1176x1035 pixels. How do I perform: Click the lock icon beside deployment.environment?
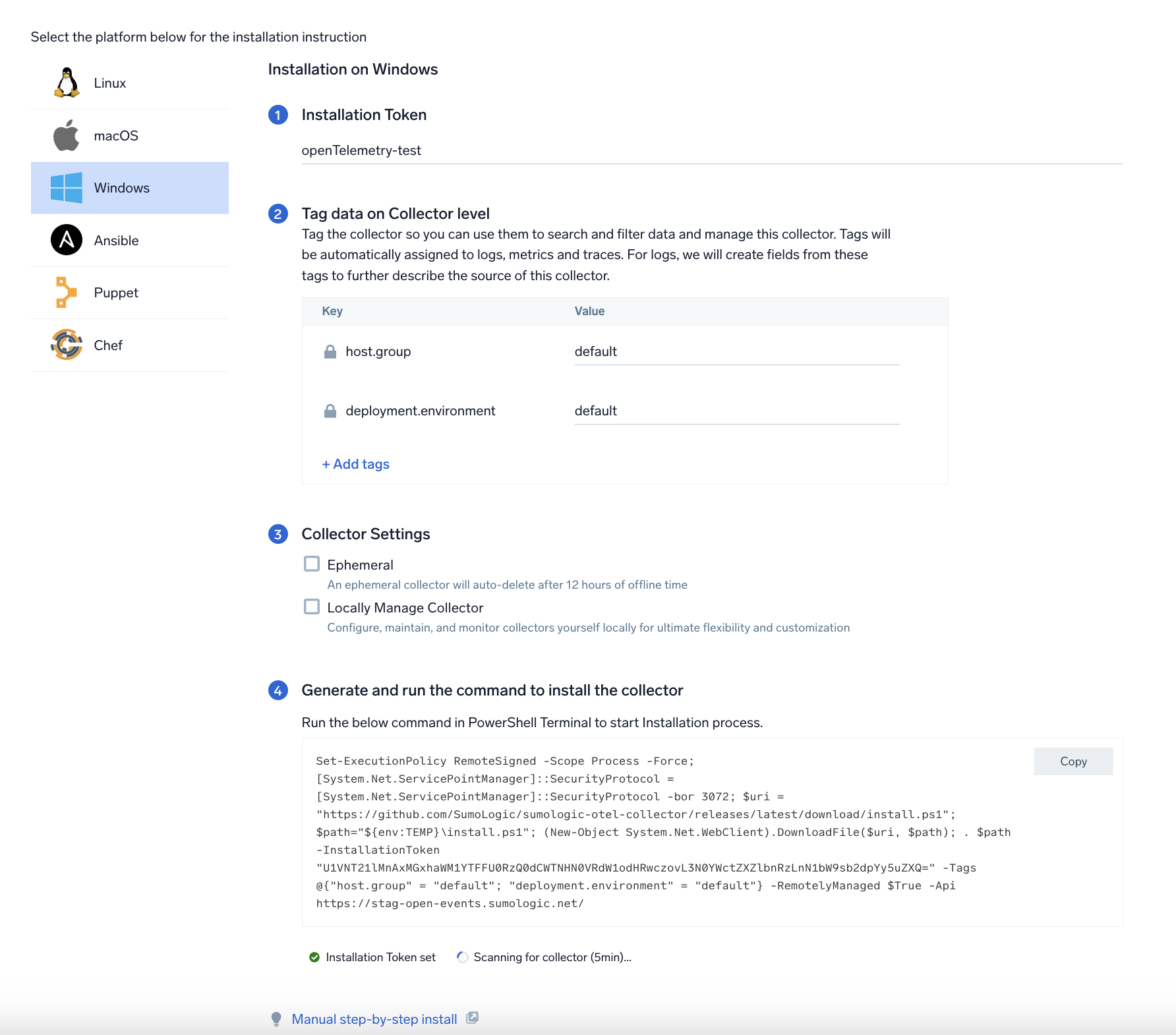tap(330, 411)
